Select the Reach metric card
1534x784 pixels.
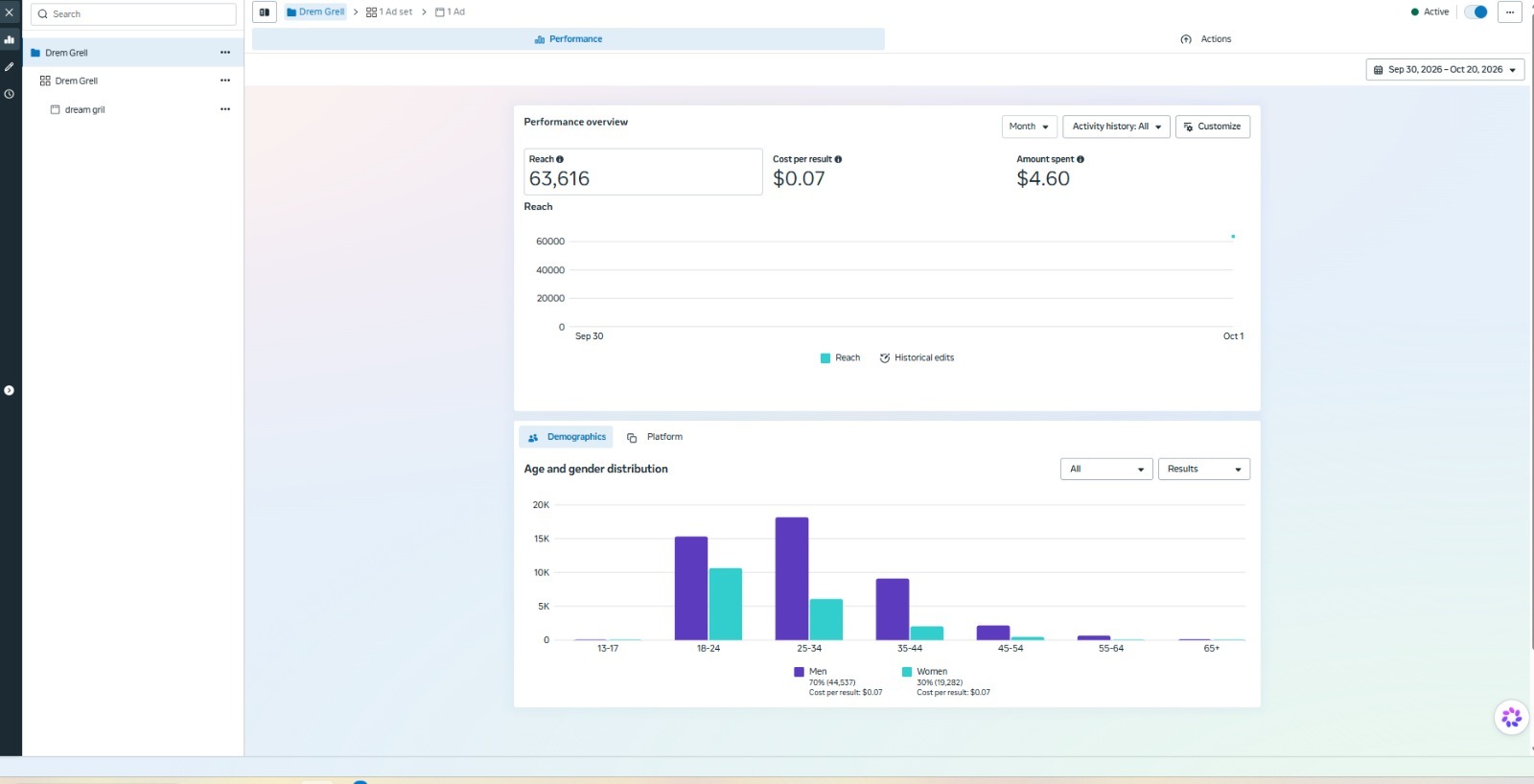click(x=643, y=172)
